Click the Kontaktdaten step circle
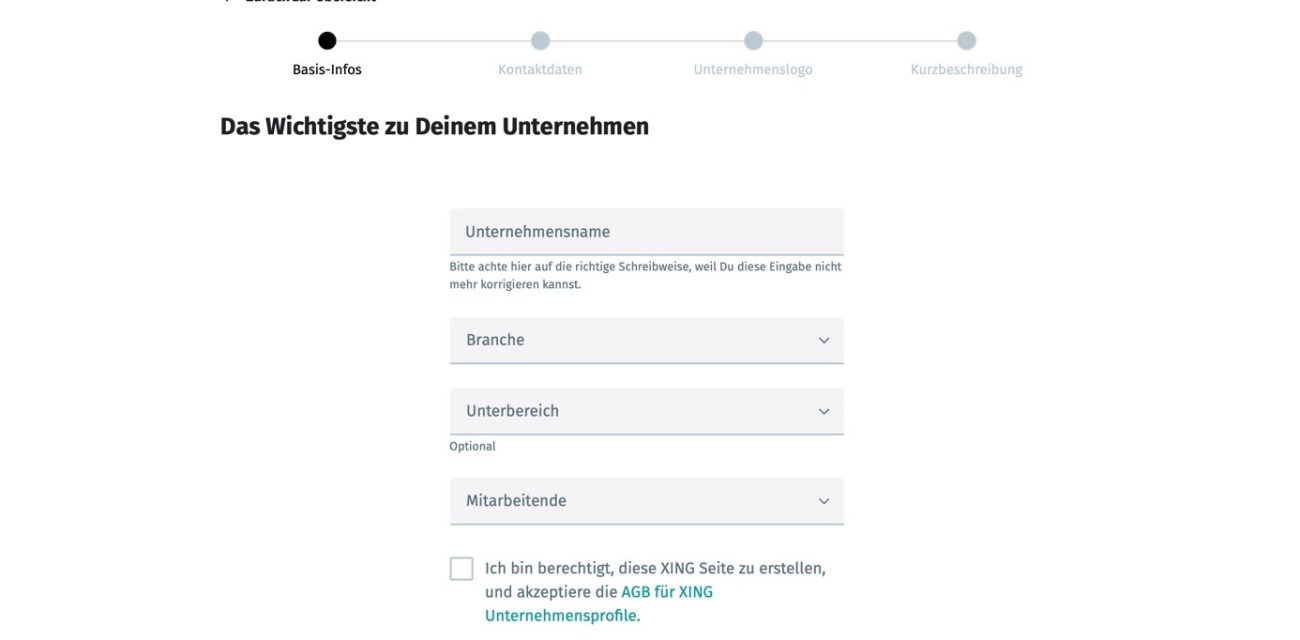 click(x=541, y=41)
